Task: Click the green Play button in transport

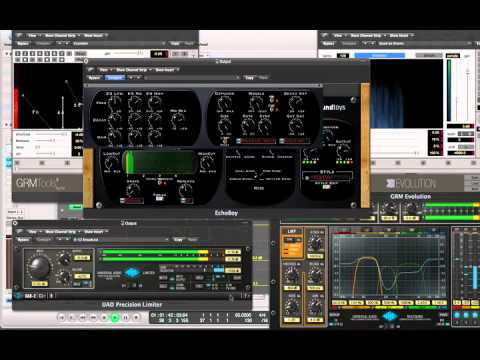Action: tap(115, 318)
